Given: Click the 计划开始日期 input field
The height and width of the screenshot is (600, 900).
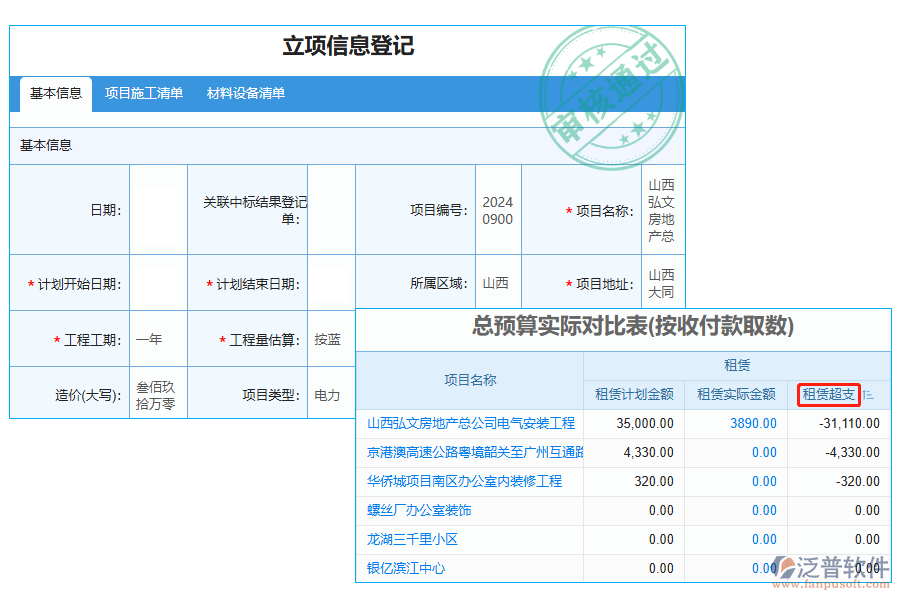Looking at the screenshot, I should 156,283.
